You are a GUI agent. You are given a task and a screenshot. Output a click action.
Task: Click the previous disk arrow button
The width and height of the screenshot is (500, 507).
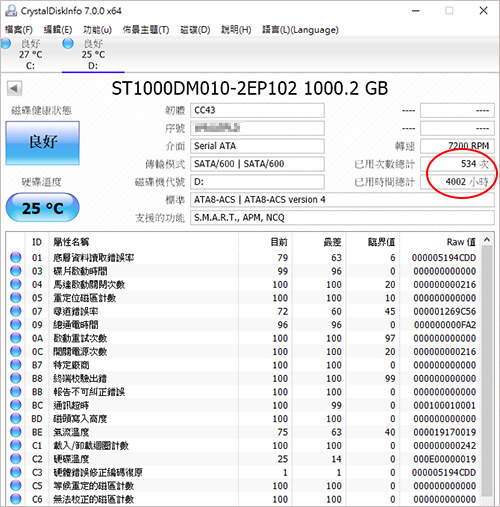14,89
